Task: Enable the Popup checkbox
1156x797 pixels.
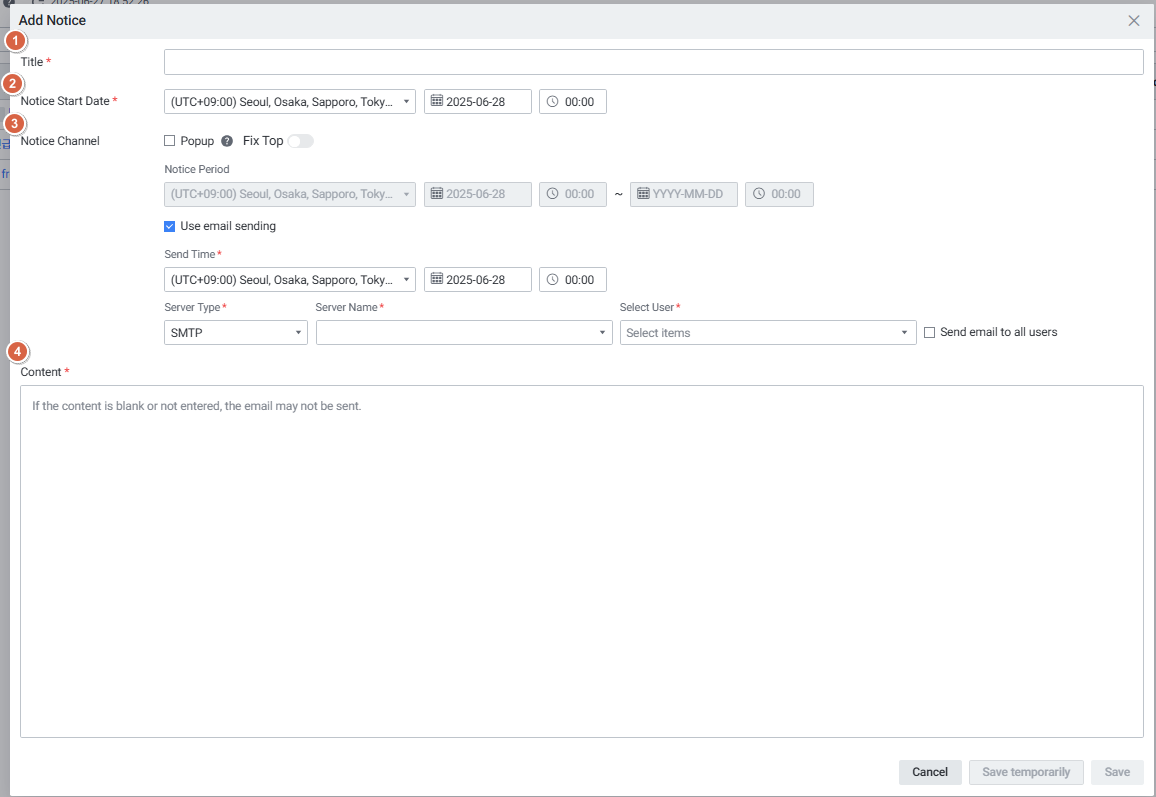Action: click(170, 141)
